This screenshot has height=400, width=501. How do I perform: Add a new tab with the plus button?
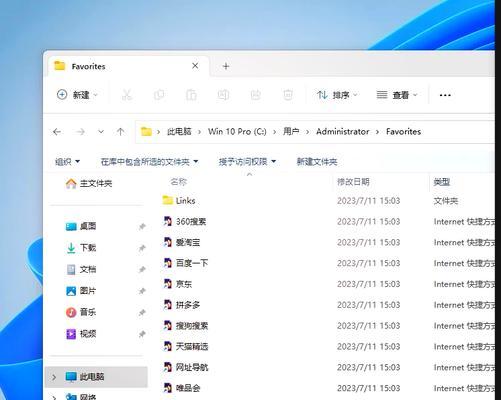point(226,66)
